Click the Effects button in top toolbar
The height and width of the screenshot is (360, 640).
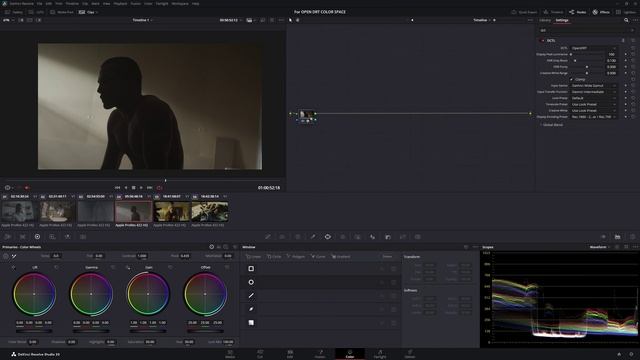tap(601, 12)
